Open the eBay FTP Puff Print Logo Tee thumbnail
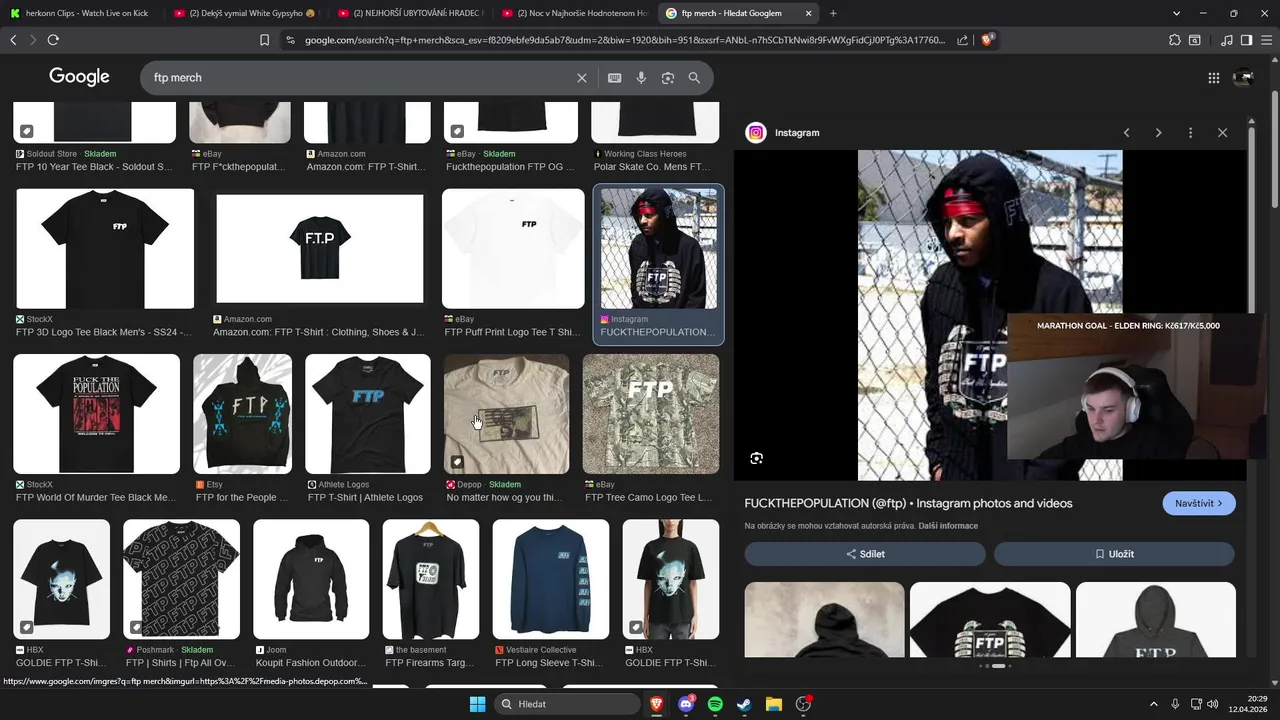 click(x=513, y=249)
